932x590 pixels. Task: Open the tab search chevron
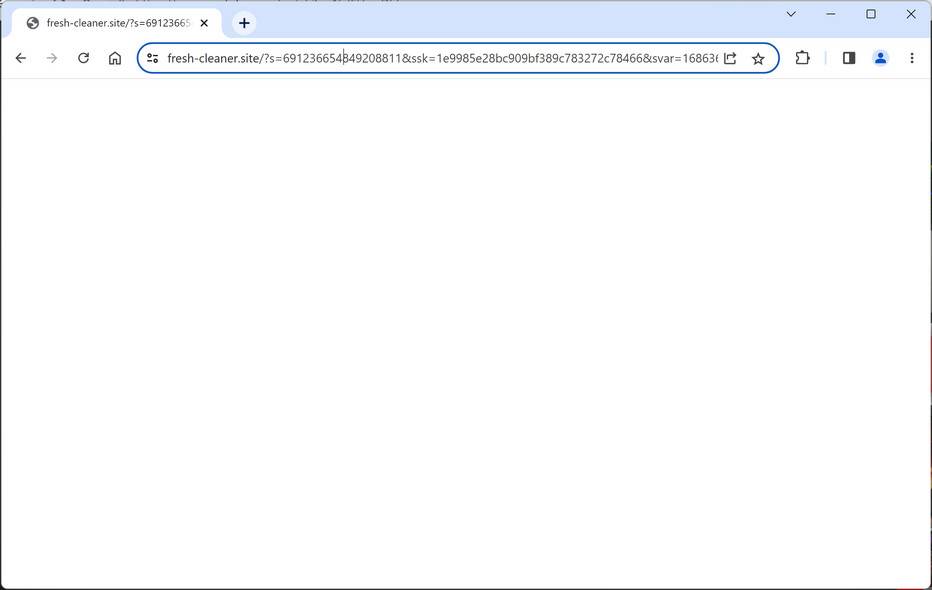point(790,14)
